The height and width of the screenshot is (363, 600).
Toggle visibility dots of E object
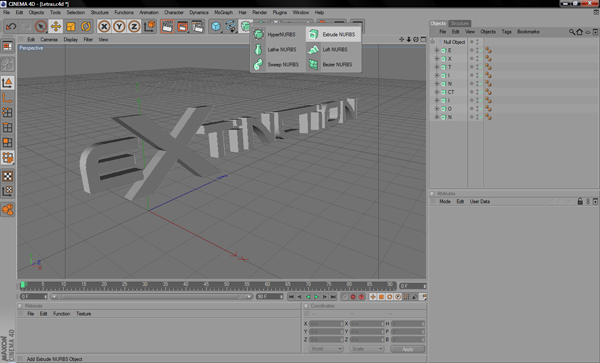(x=477, y=50)
